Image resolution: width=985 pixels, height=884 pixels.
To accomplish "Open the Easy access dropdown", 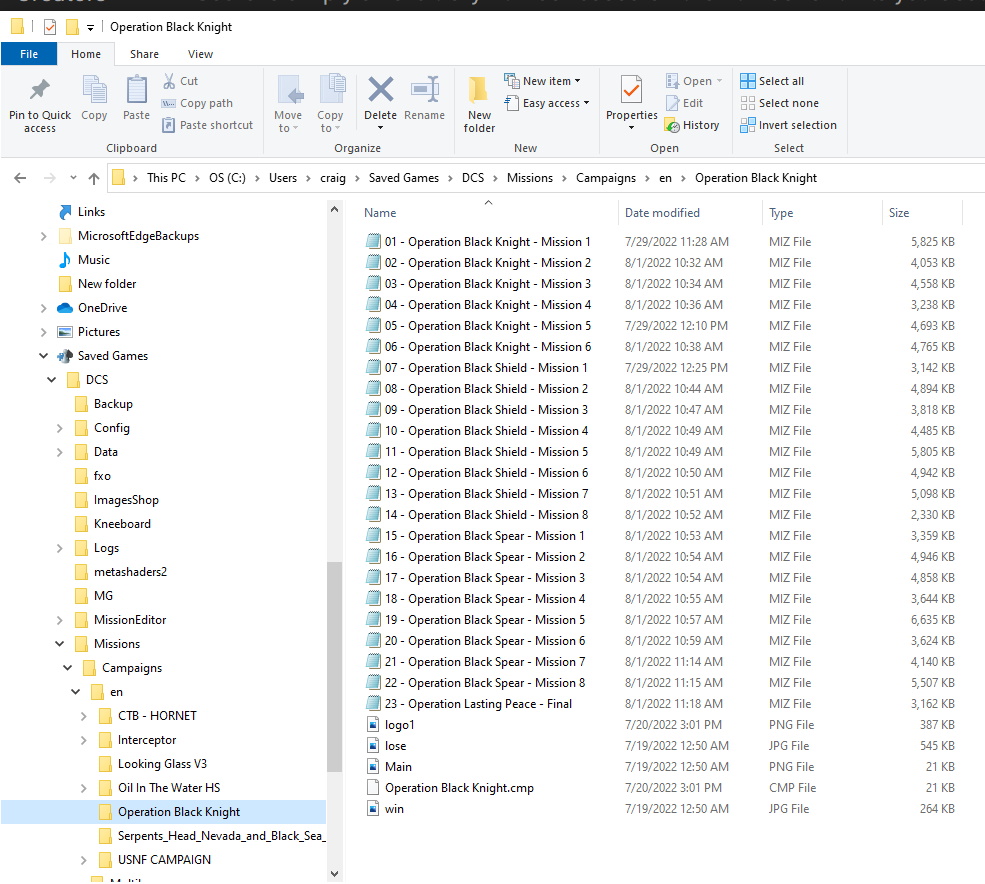I will pyautogui.click(x=586, y=103).
